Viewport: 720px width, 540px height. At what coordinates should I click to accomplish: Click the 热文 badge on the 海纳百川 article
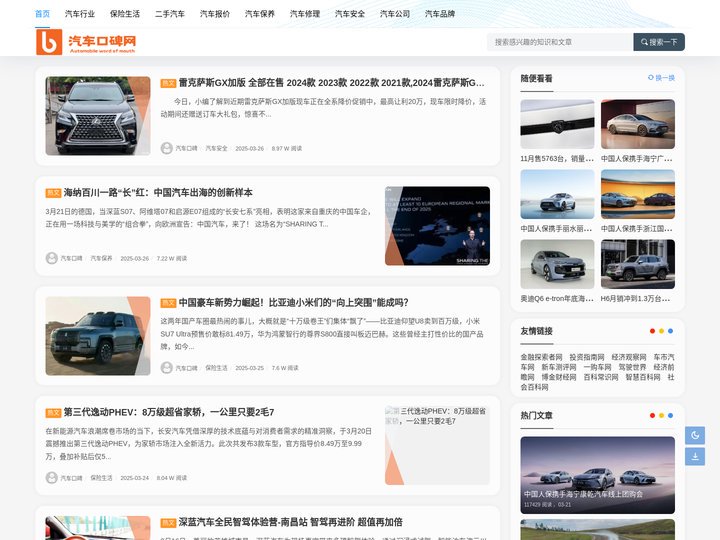(x=53, y=193)
